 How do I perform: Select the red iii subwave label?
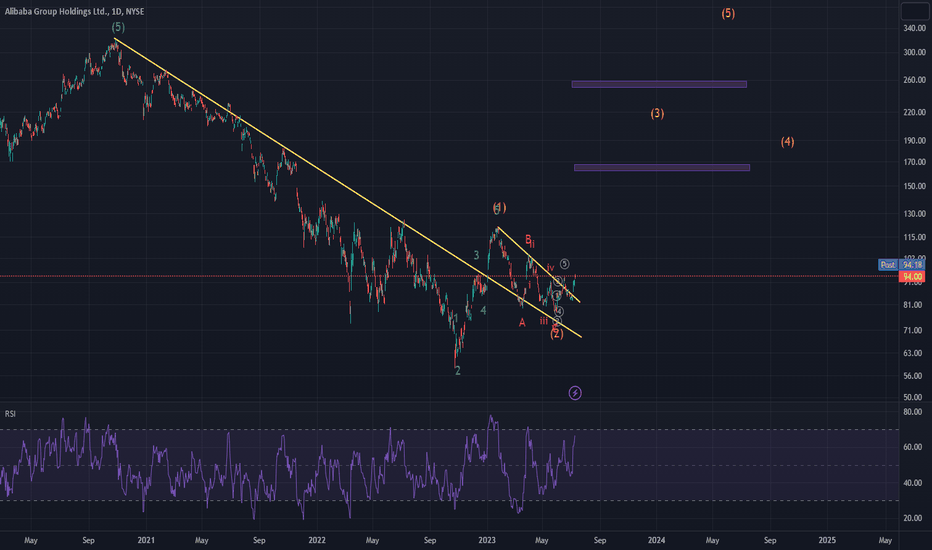[544, 321]
